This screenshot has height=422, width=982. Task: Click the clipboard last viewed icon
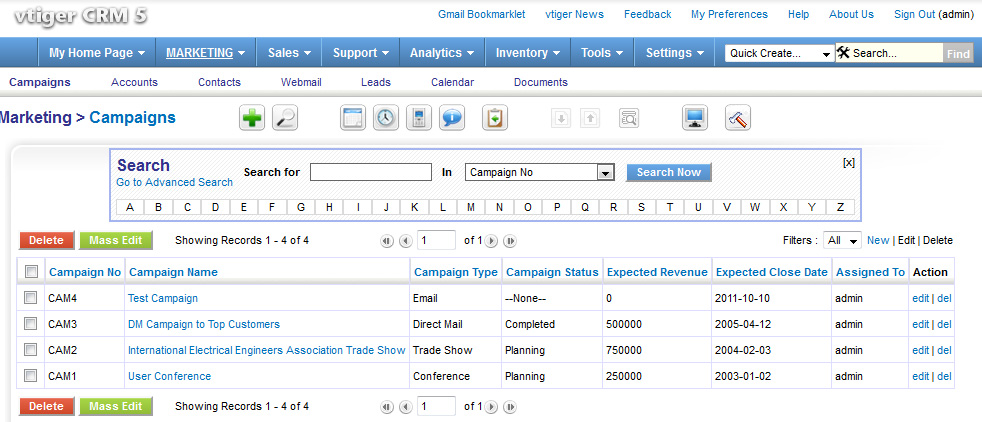495,118
